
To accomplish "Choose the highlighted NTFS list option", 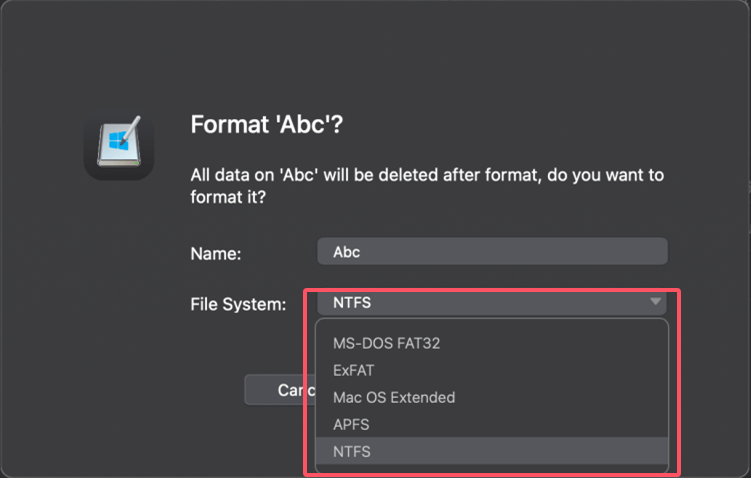I will click(x=492, y=451).
